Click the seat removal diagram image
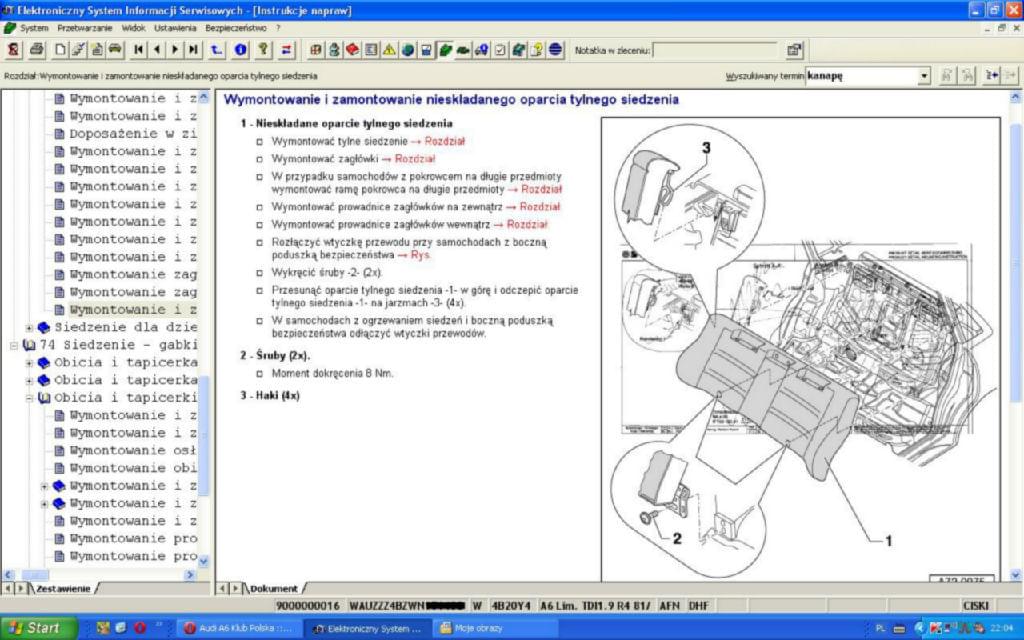Viewport: 1024px width, 640px height. tap(801, 349)
